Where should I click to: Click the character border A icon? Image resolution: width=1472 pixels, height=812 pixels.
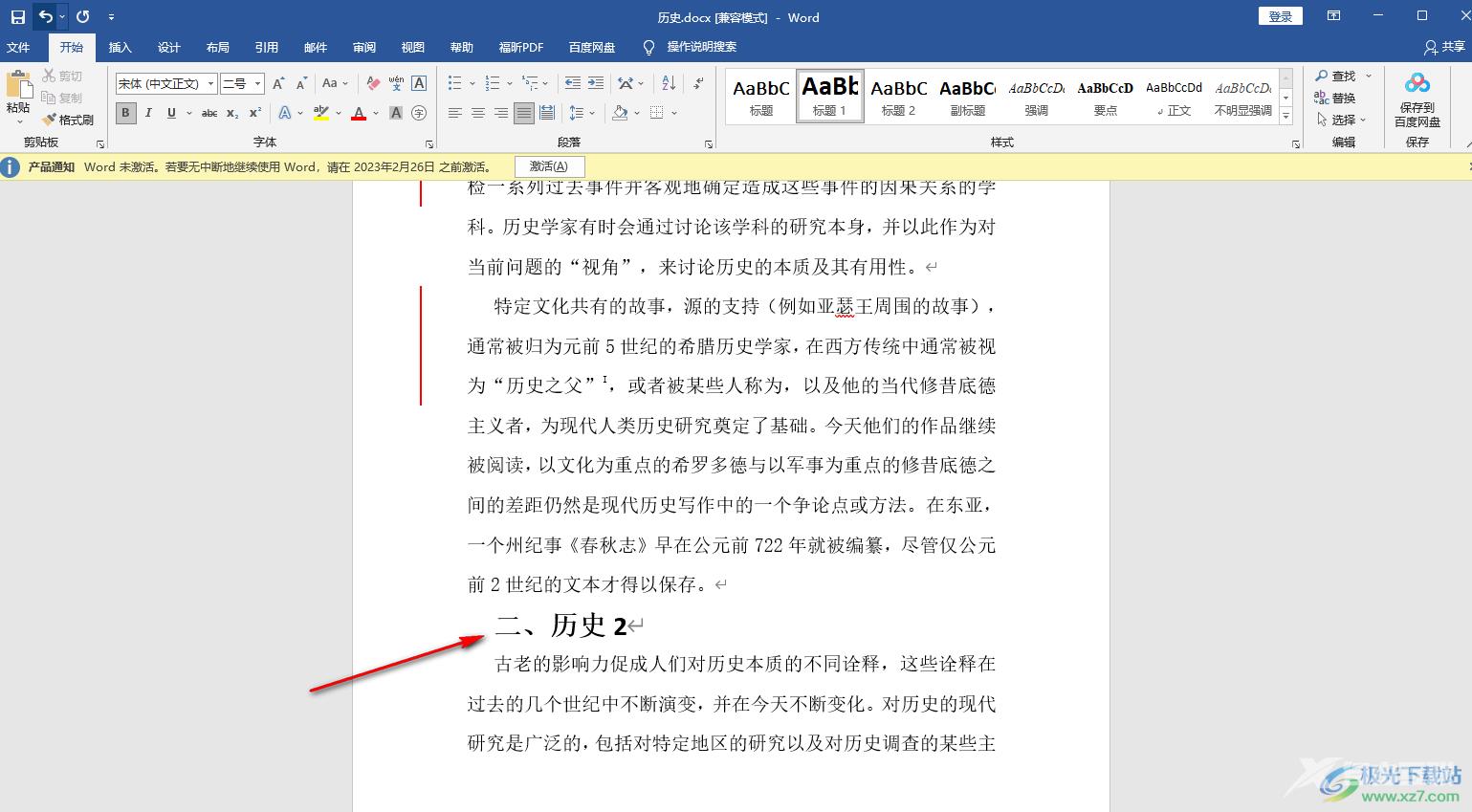419,84
